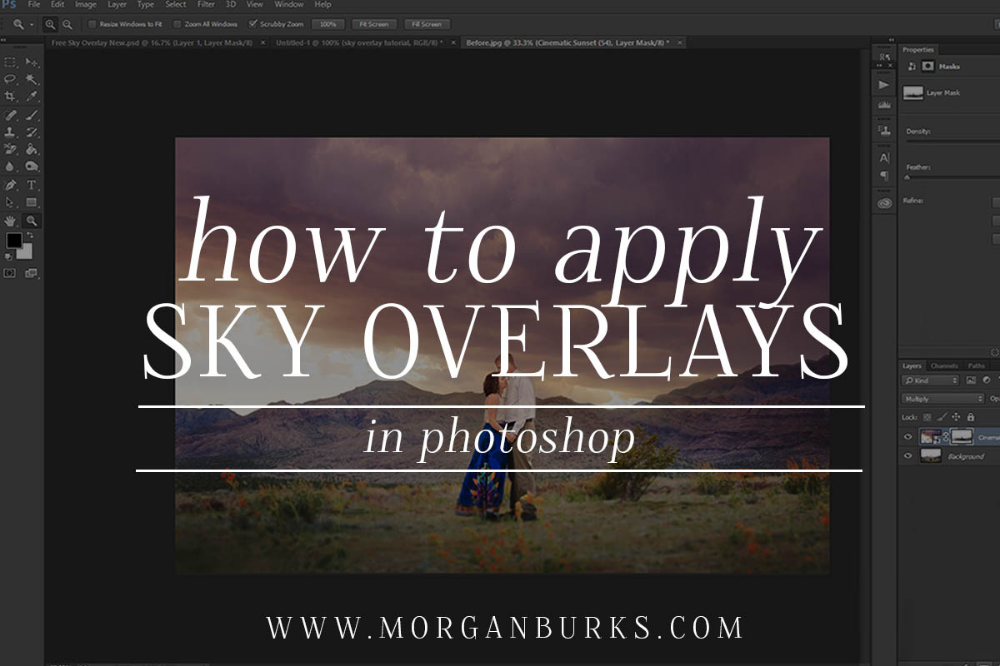Screen dimensions: 1000x666
Task: Select the Magic Wand tool
Action: (31, 79)
